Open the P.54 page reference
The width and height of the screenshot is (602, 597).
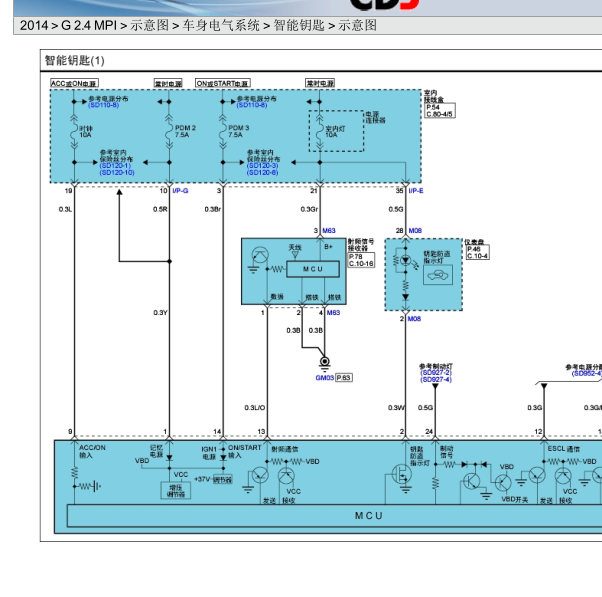click(x=433, y=107)
